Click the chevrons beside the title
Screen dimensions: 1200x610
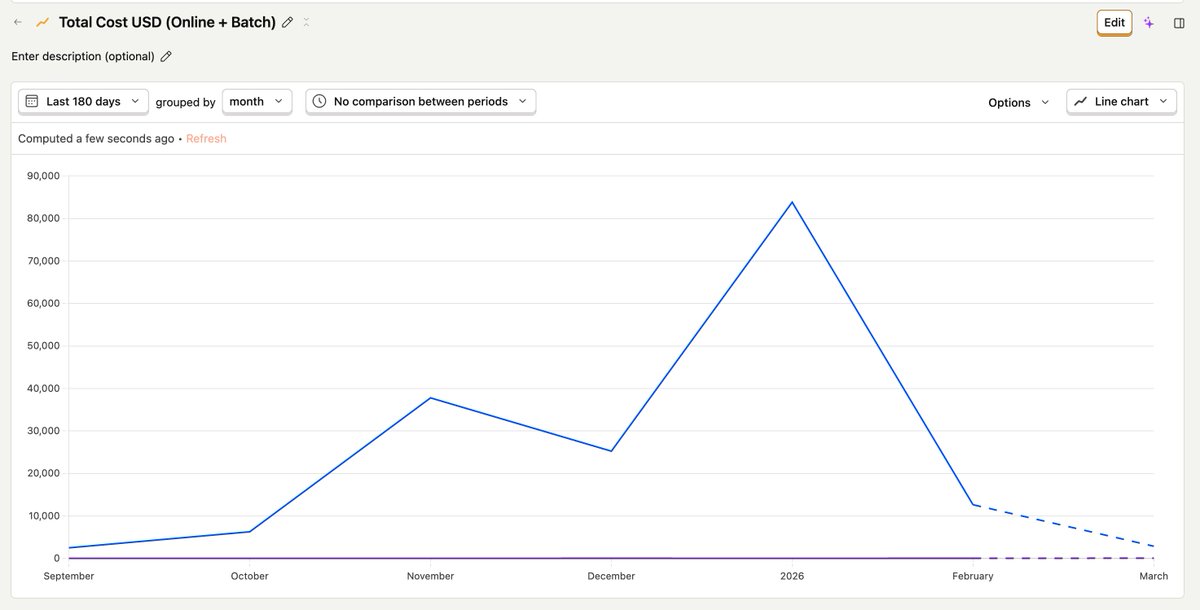click(306, 22)
